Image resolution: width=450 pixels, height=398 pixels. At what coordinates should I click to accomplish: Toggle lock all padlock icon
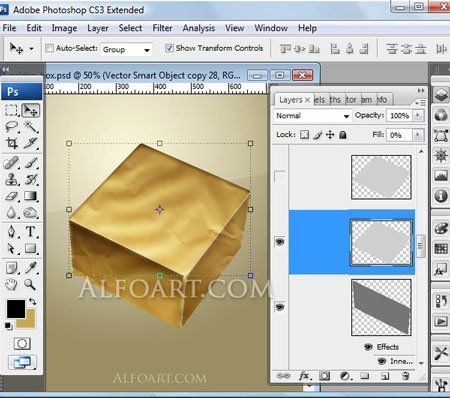[x=343, y=135]
